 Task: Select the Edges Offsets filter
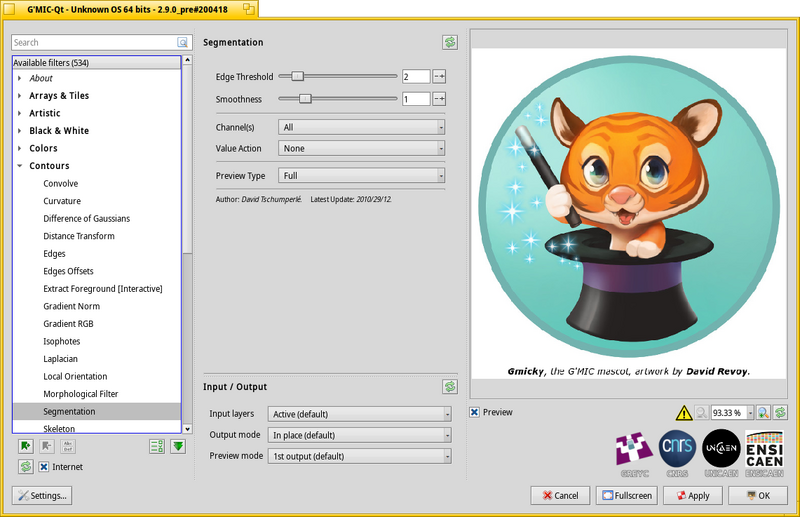point(68,271)
